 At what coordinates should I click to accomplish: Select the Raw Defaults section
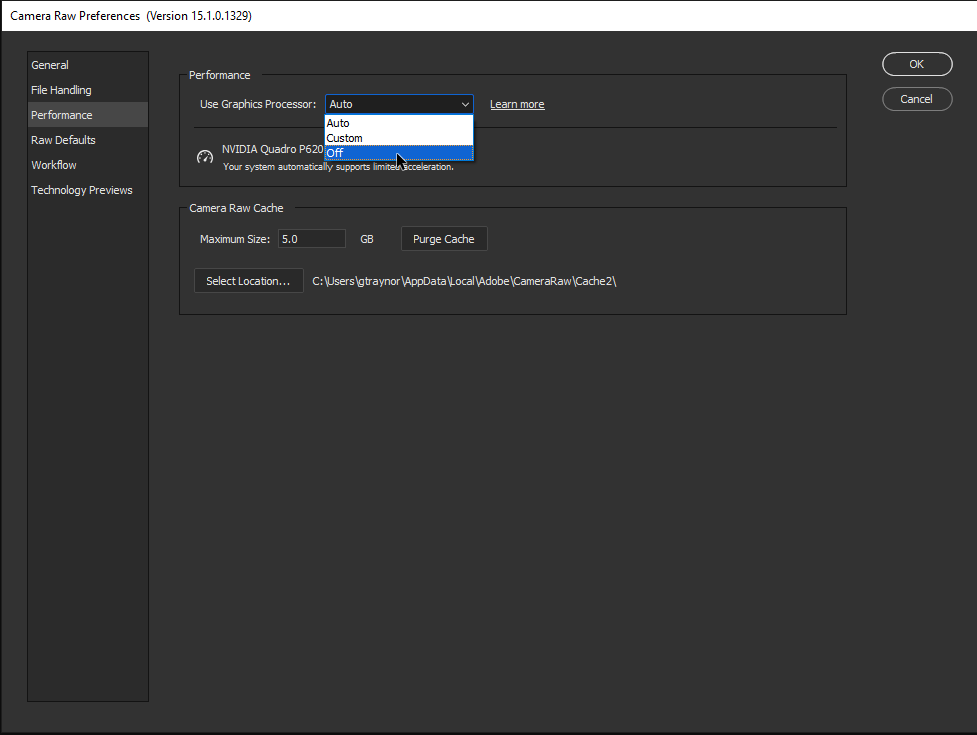(63, 139)
